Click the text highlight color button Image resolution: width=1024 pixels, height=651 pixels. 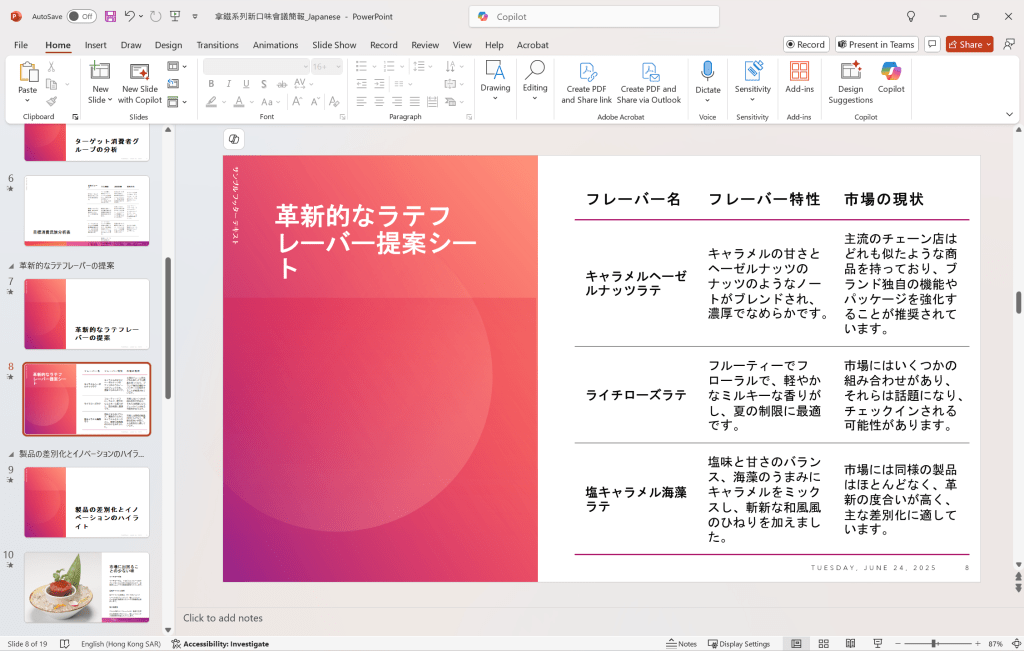(x=211, y=102)
